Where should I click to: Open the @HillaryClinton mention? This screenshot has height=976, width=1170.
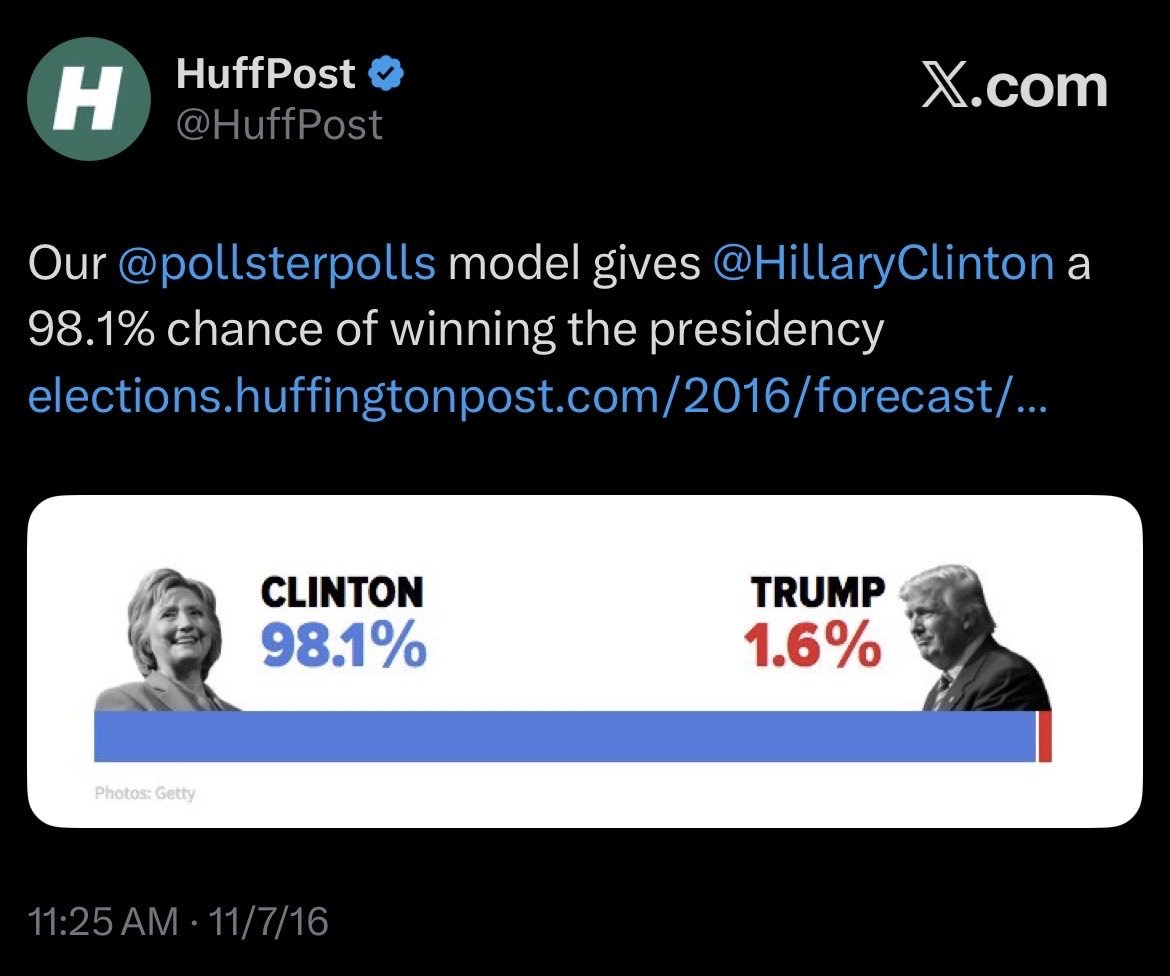point(883,264)
